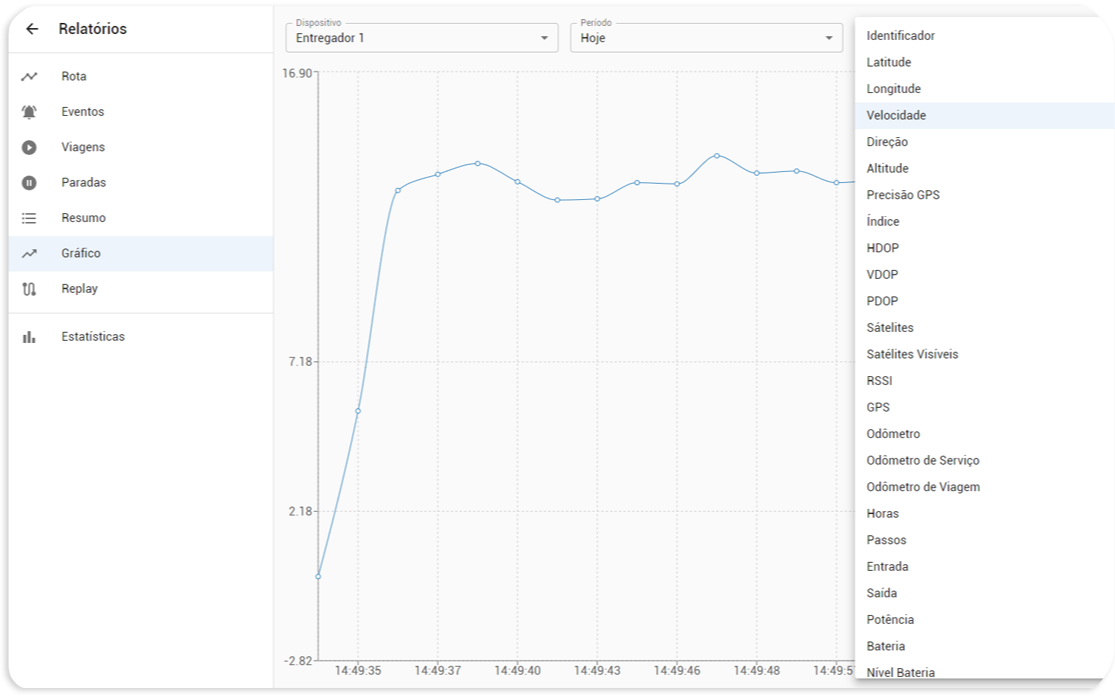Pick the Altitude option
1115x700 pixels.
887,169
